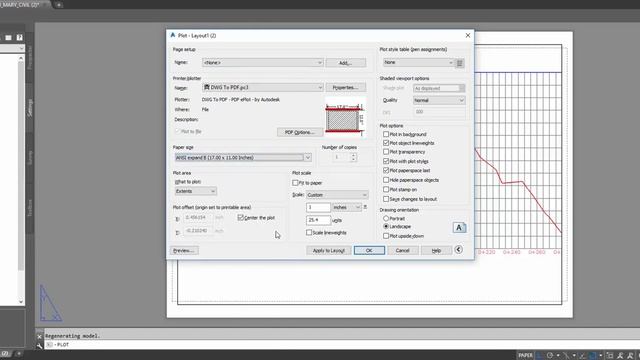Open the Paper size dropdown
Image resolution: width=640 pixels, height=360 pixels.
pyautogui.click(x=243, y=158)
